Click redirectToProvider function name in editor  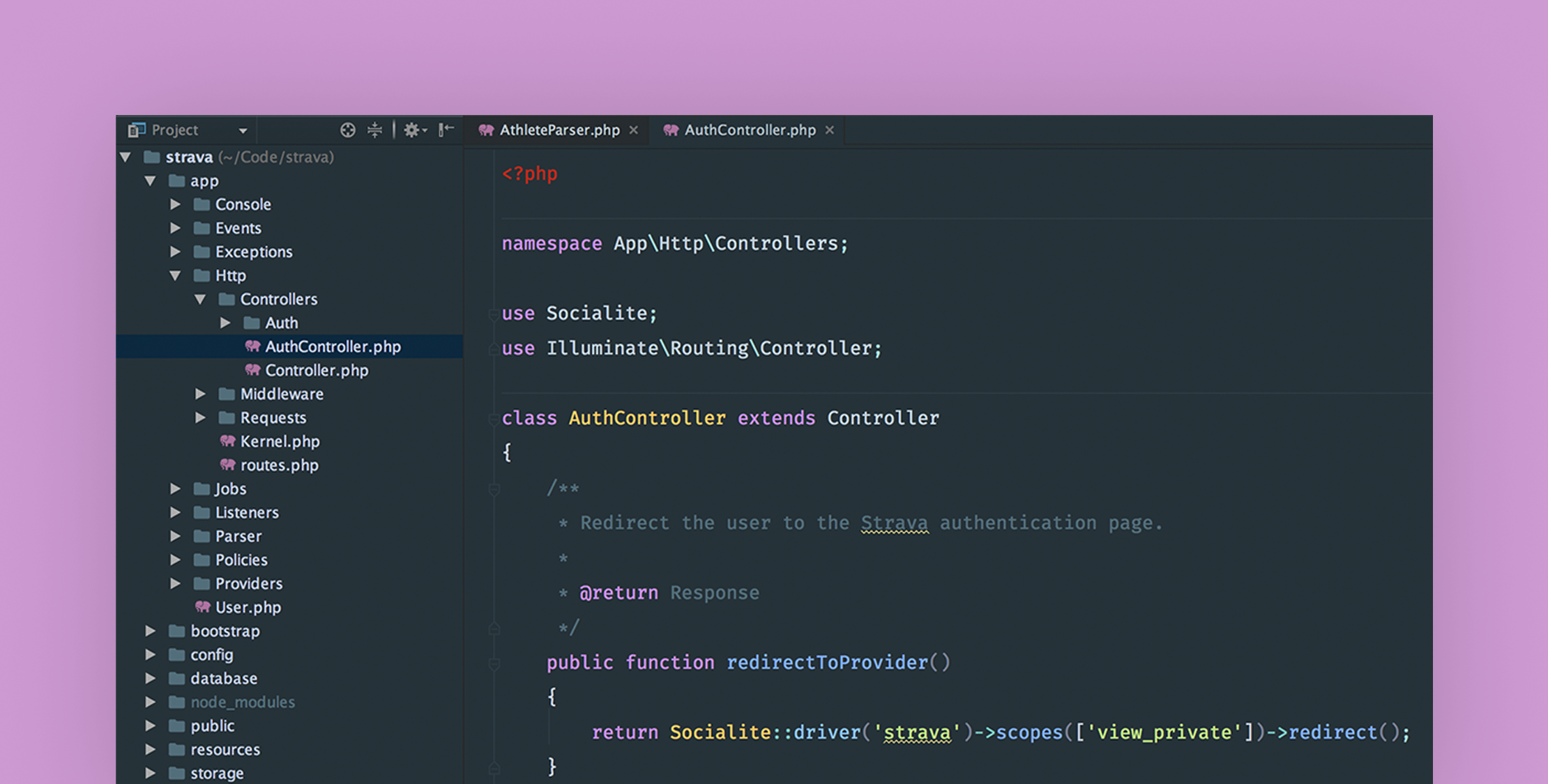[x=827, y=662]
